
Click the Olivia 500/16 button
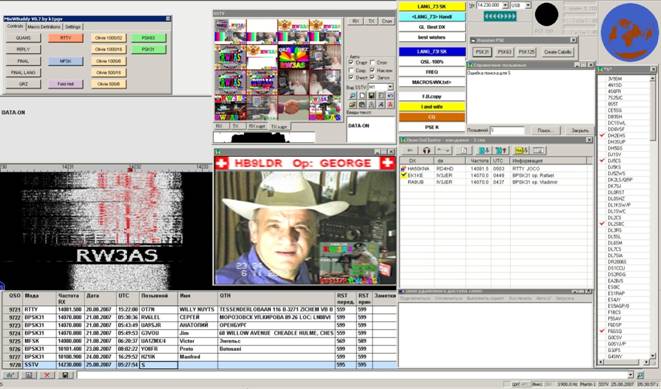tap(109, 72)
